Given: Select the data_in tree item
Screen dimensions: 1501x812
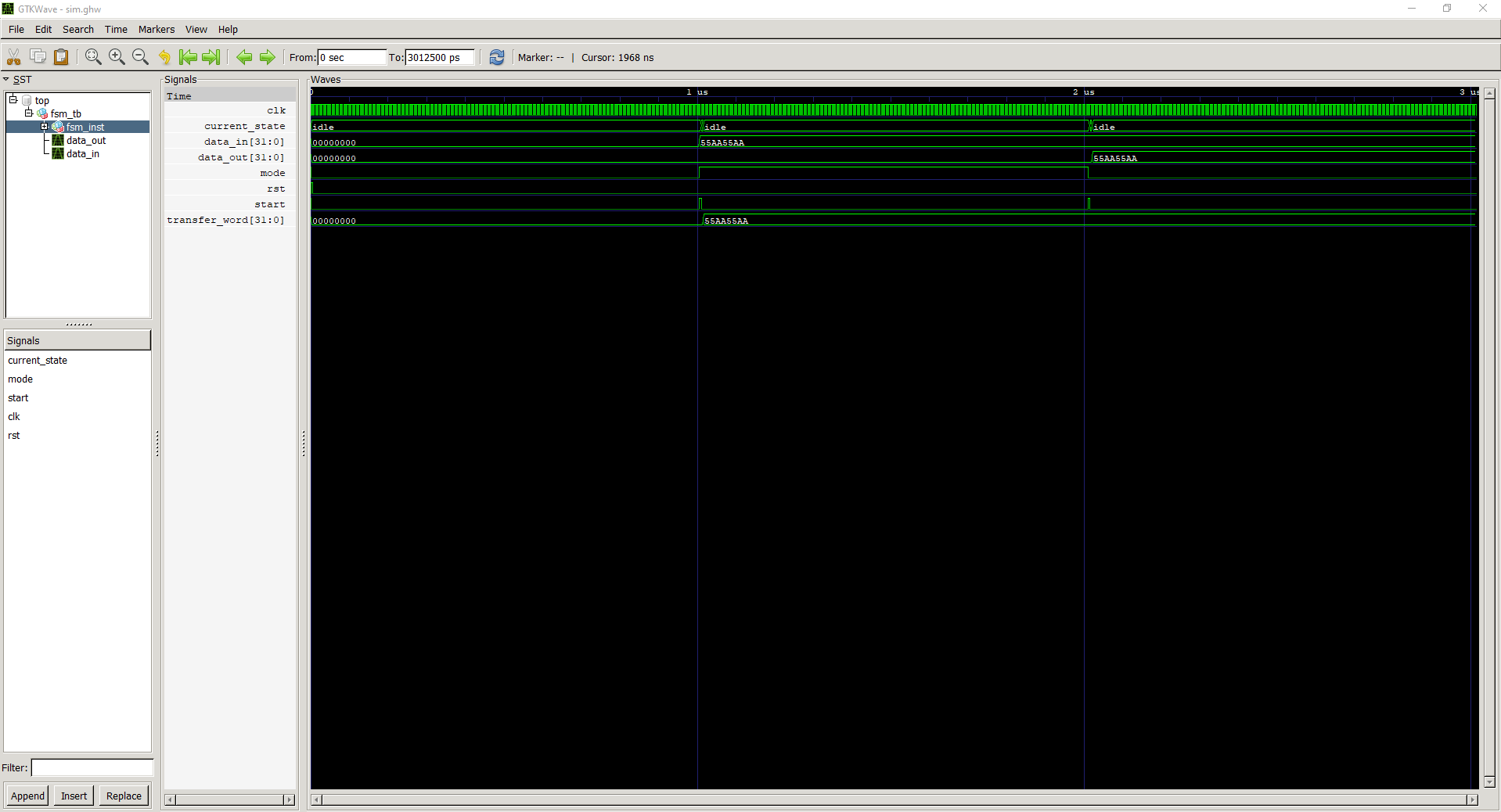Looking at the screenshot, I should coord(83,154).
